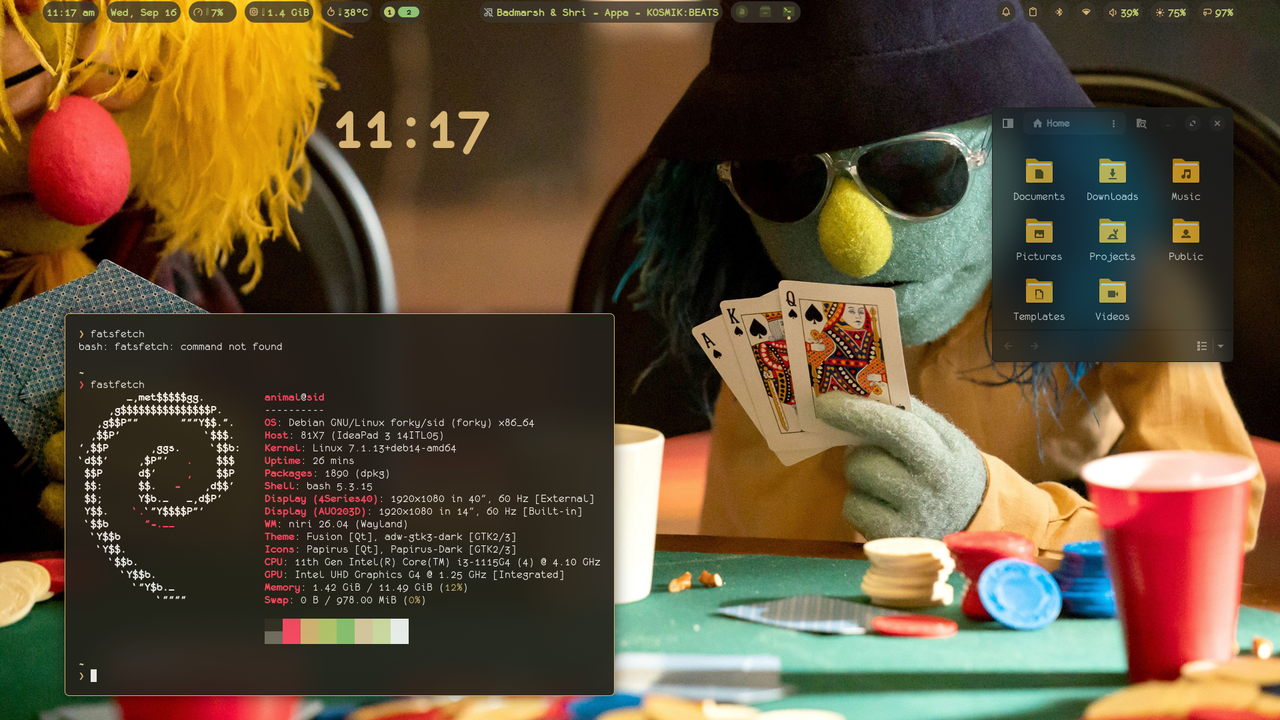Open the Public folder
Image resolution: width=1280 pixels, height=720 pixels.
pos(1186,239)
